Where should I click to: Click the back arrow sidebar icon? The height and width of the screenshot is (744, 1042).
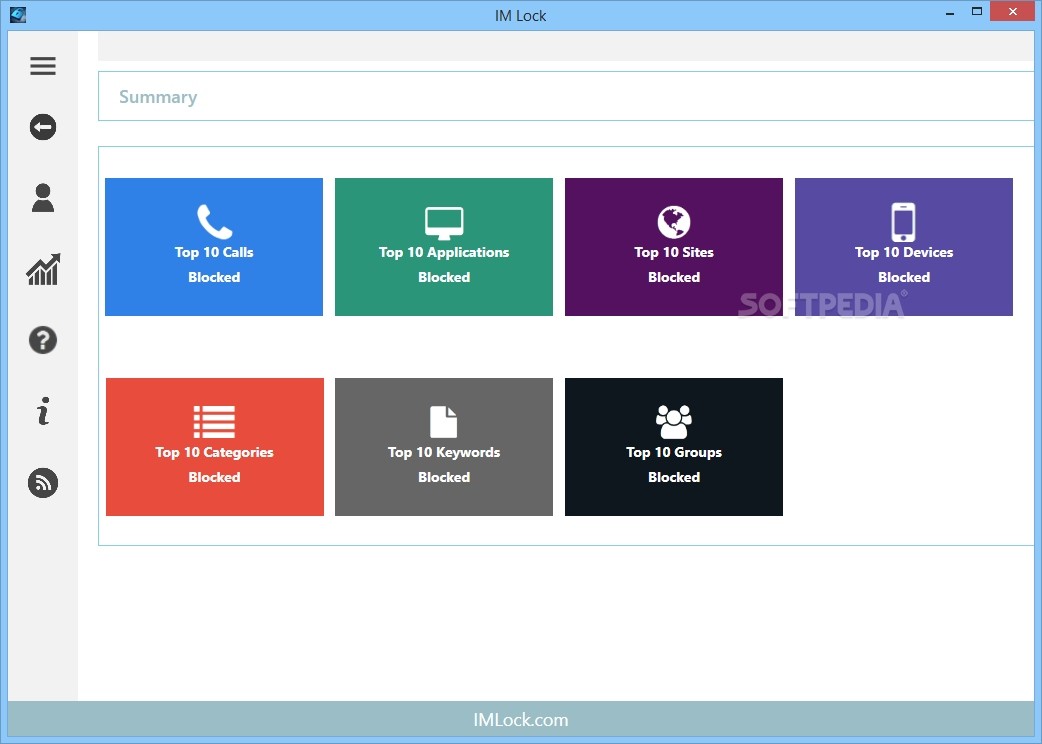(x=43, y=127)
